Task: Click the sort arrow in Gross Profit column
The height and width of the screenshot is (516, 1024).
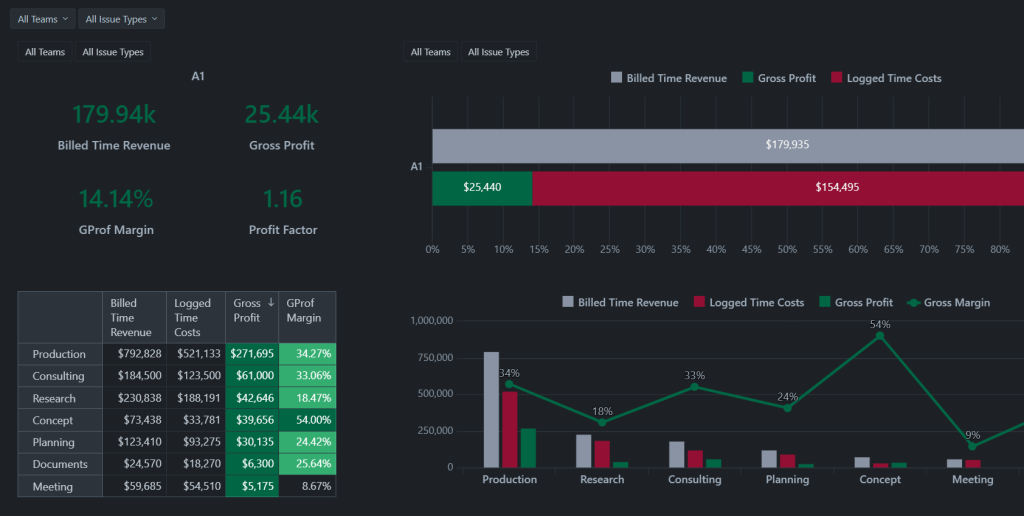Action: point(271,303)
